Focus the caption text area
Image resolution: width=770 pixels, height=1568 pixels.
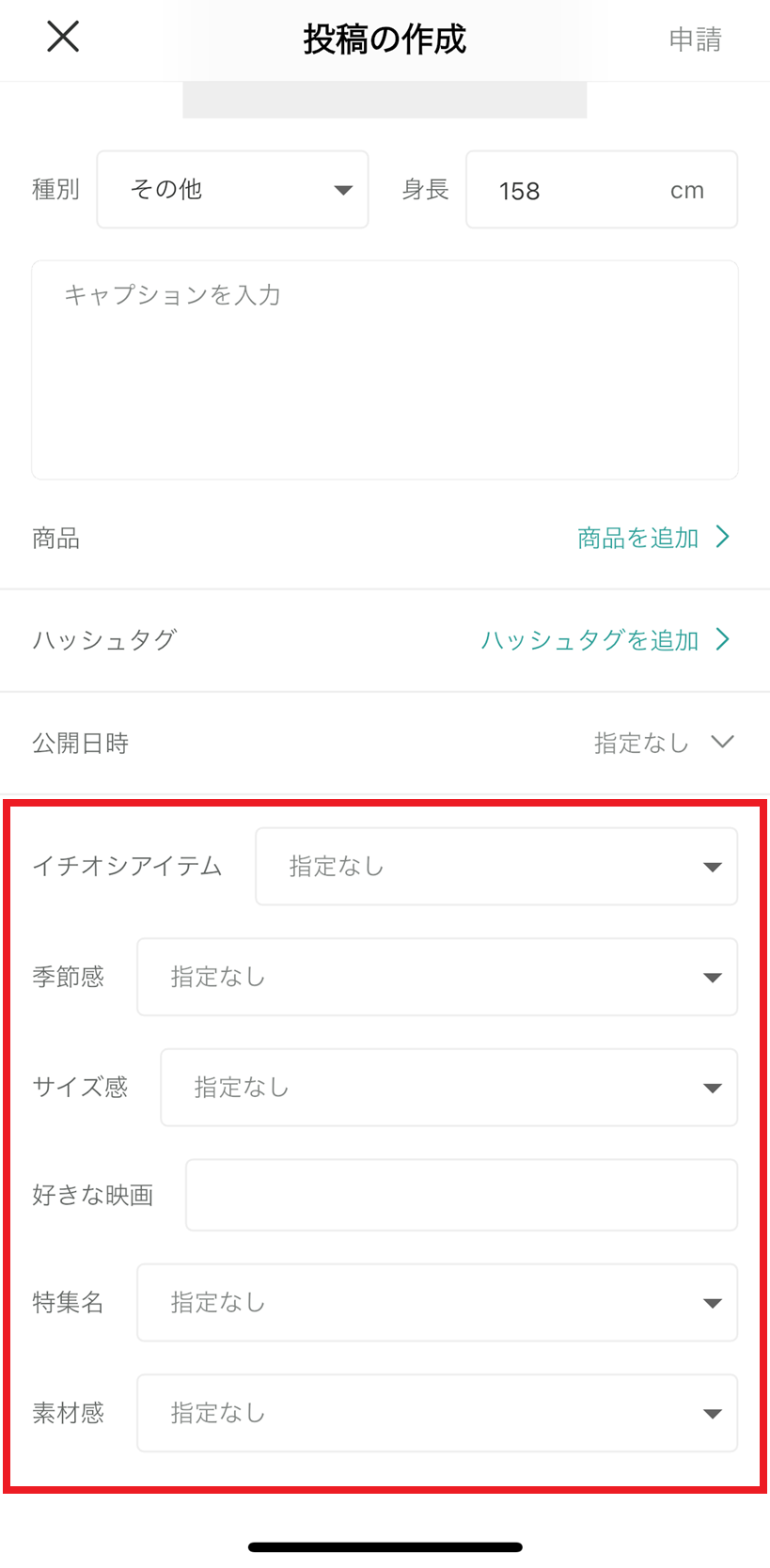[385, 369]
